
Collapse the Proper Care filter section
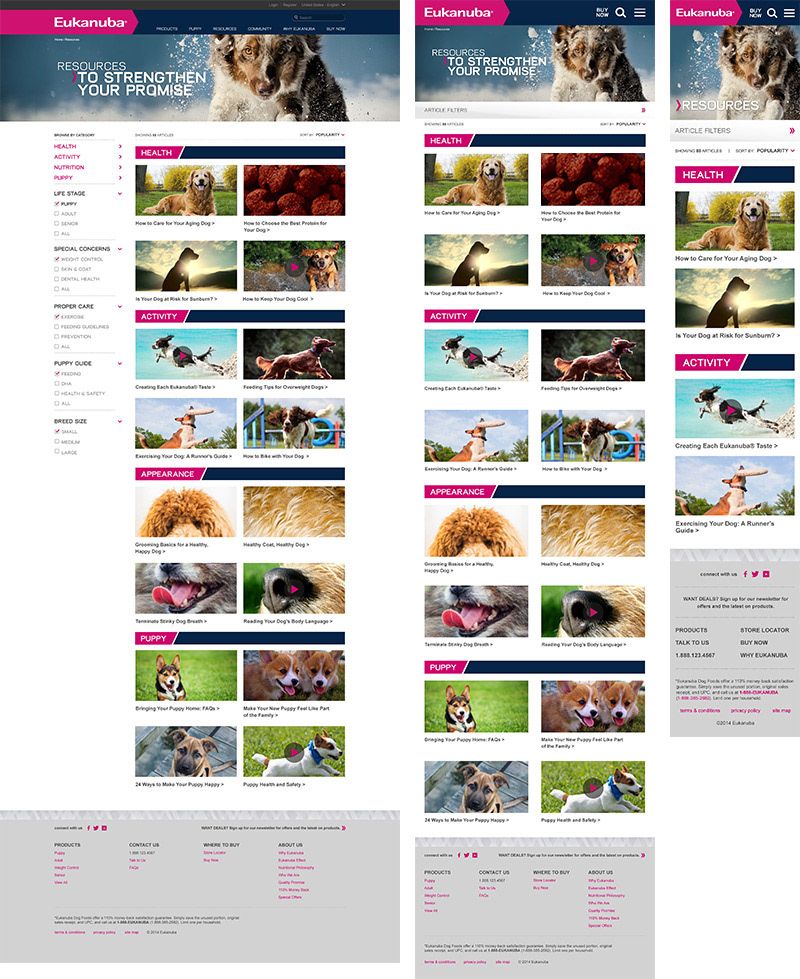point(120,307)
